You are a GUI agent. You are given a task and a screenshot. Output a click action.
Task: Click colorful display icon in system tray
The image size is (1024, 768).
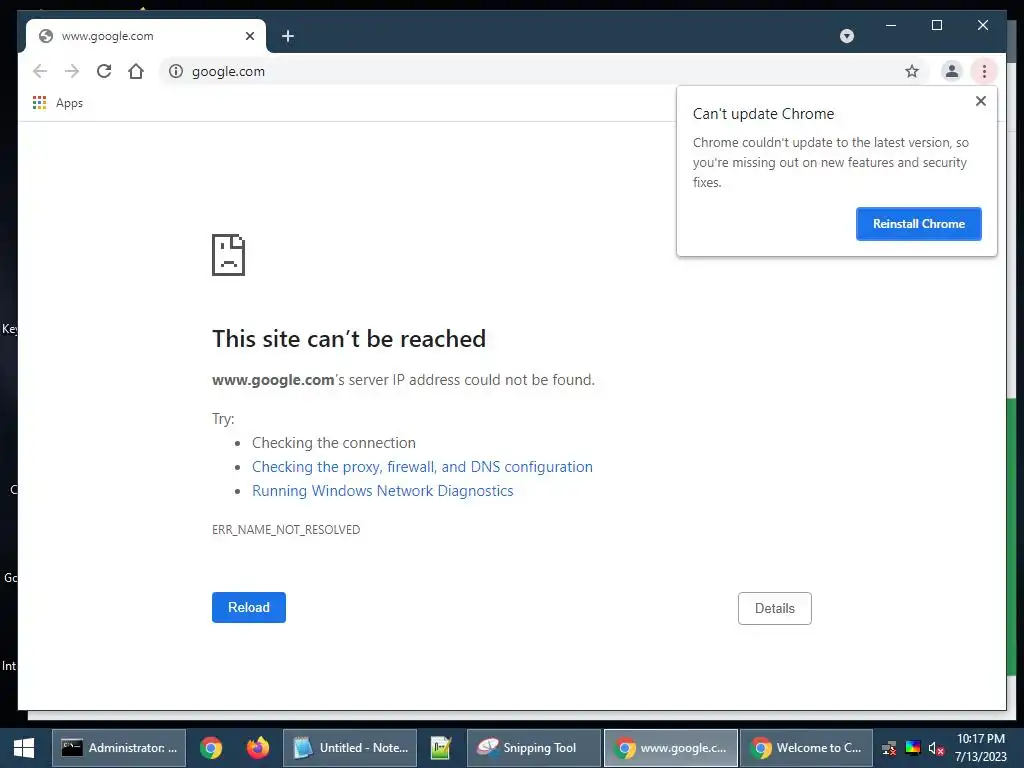coord(912,748)
